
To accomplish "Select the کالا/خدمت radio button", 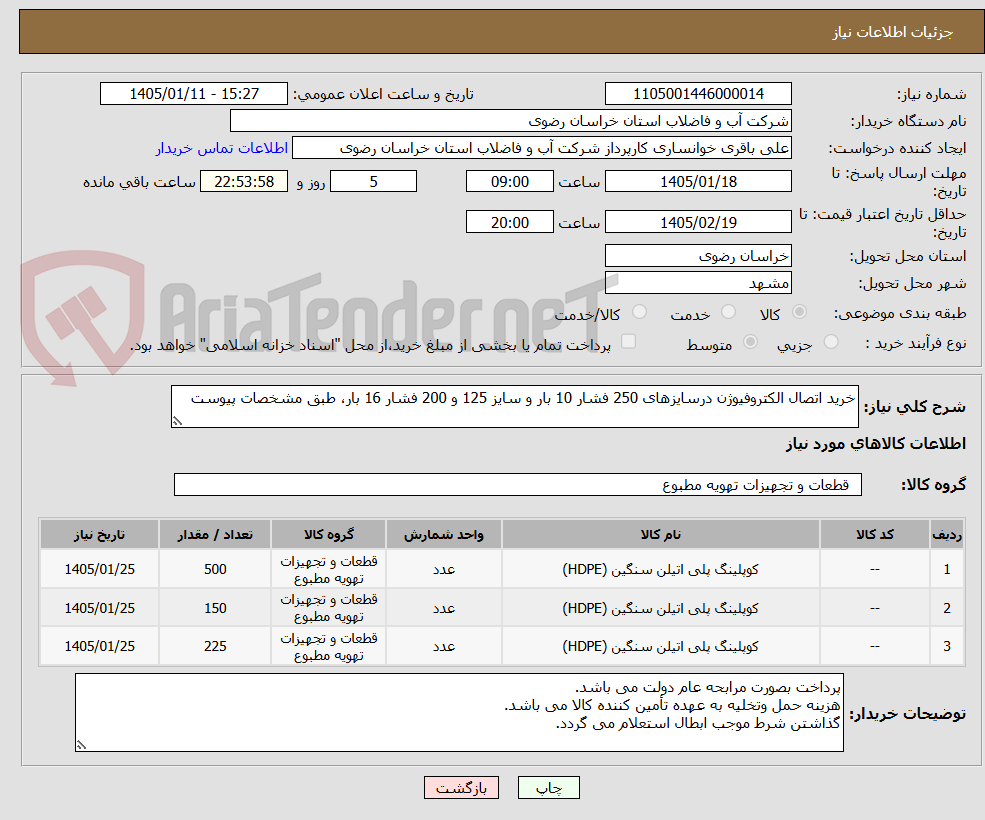I will click(639, 312).
